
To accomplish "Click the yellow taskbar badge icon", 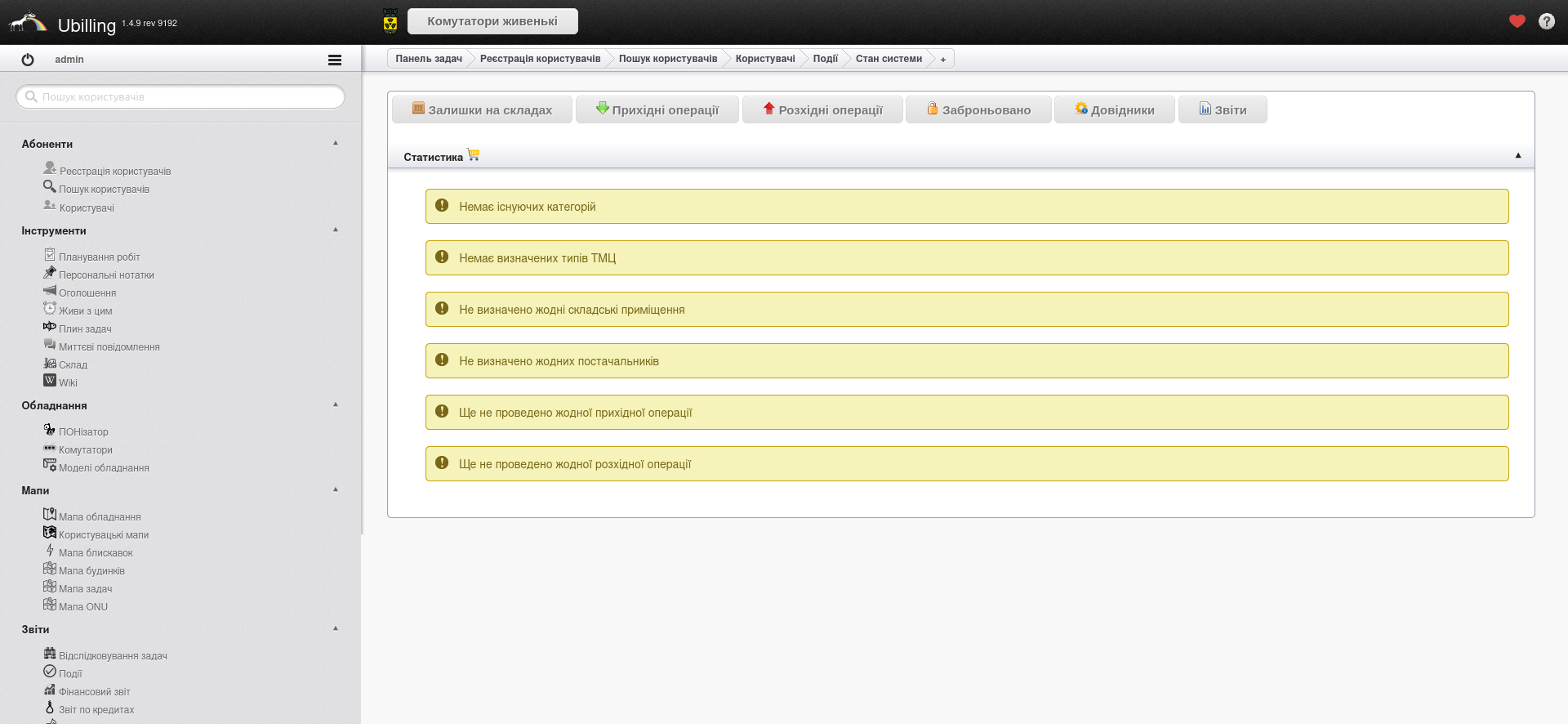I will point(390,21).
